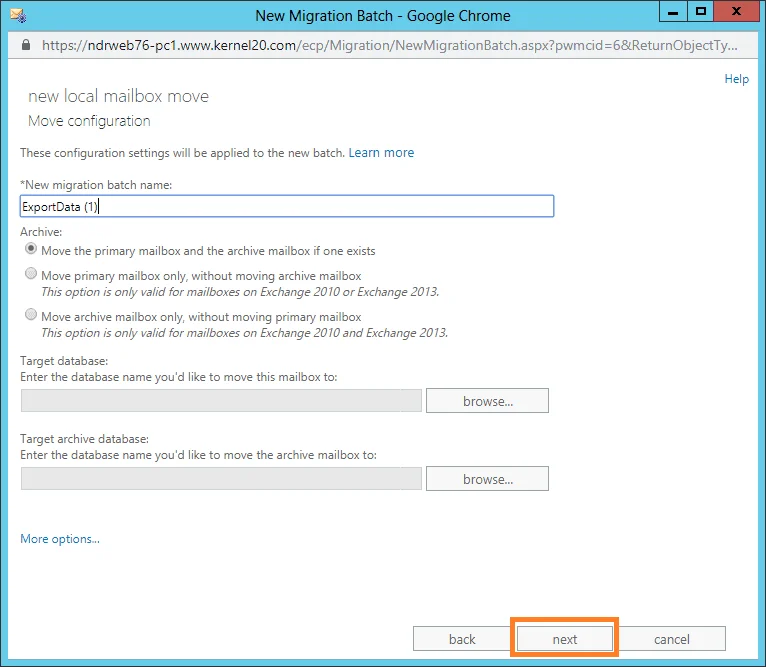Expand More options link
Viewport: 766px width, 667px height.
[60, 538]
